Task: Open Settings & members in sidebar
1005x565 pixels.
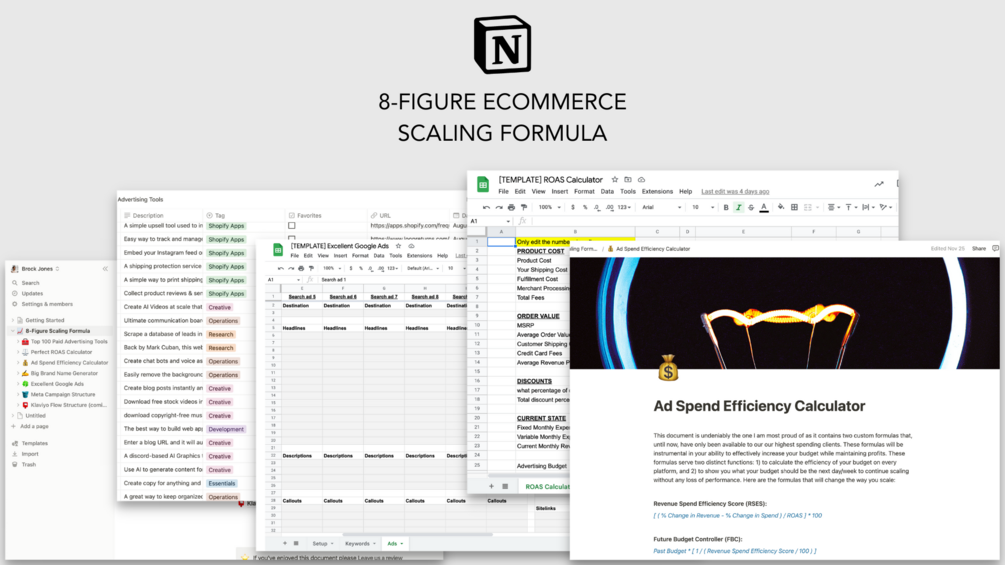Action: click(x=42, y=304)
